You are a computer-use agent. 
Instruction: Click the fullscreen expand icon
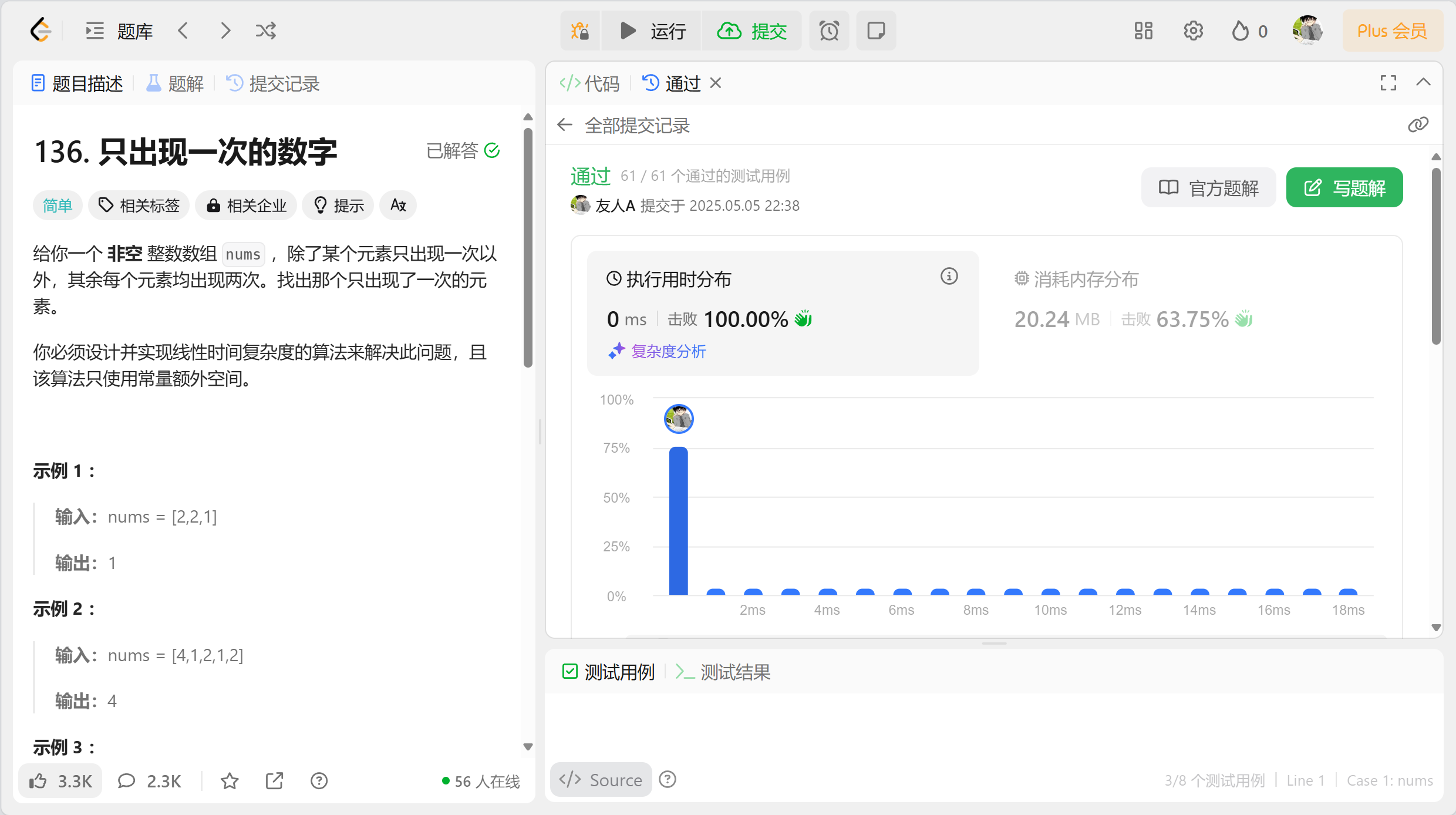click(1388, 83)
